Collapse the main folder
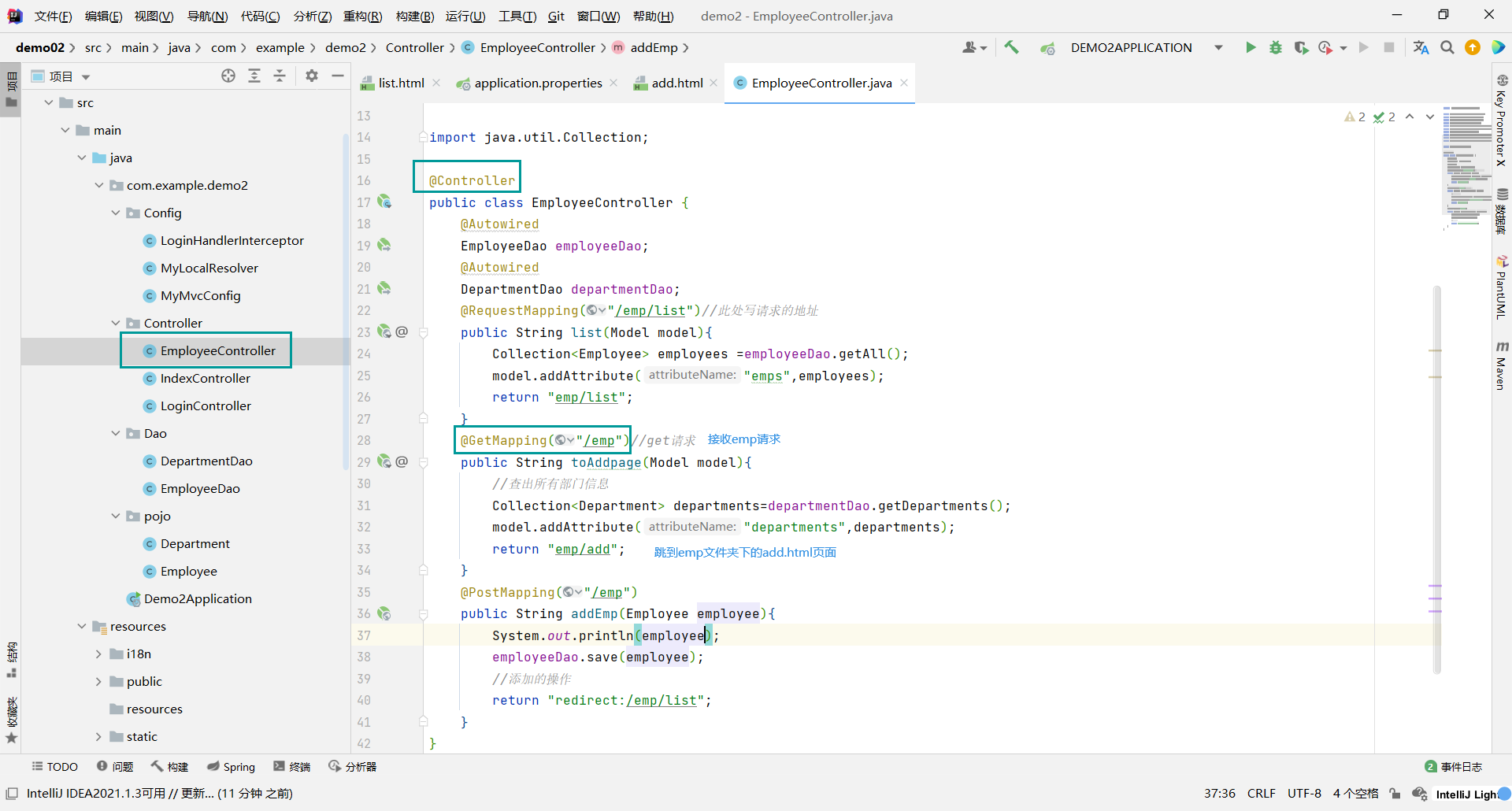This screenshot has height=811, width=1512. 66,130
